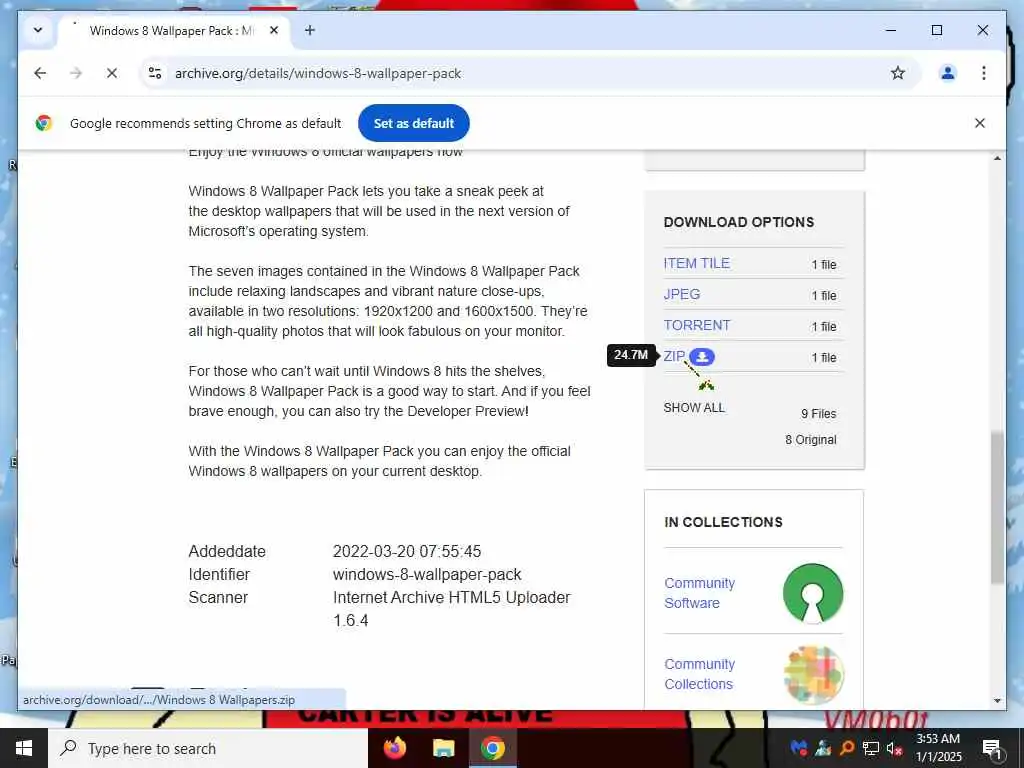Dismiss the Chrome default browser banner
This screenshot has width=1024, height=768.
point(980,123)
